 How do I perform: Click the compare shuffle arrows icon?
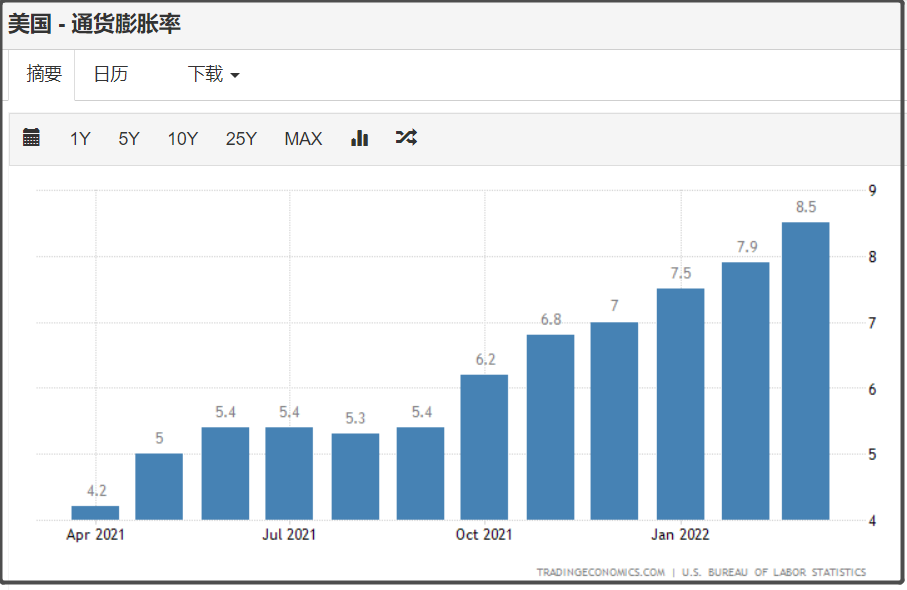click(x=406, y=138)
